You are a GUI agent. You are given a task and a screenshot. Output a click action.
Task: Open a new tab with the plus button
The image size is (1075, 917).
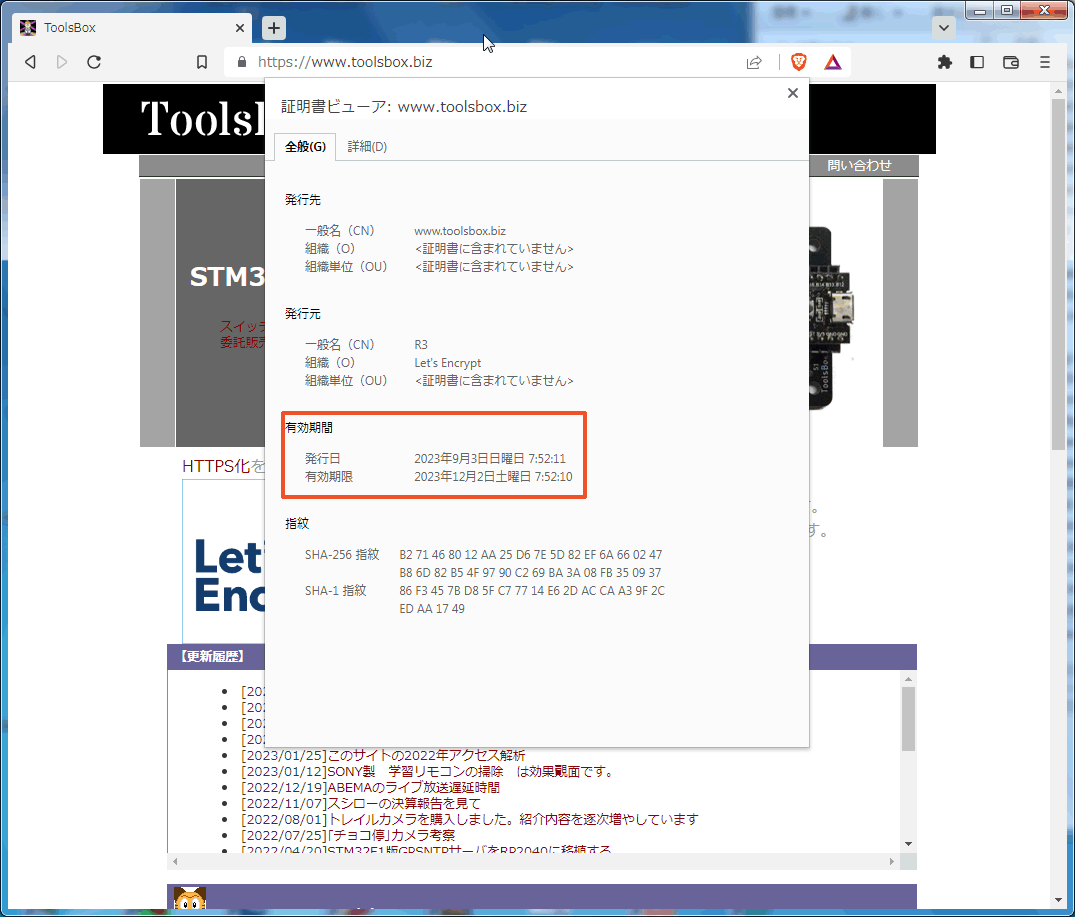tap(274, 27)
